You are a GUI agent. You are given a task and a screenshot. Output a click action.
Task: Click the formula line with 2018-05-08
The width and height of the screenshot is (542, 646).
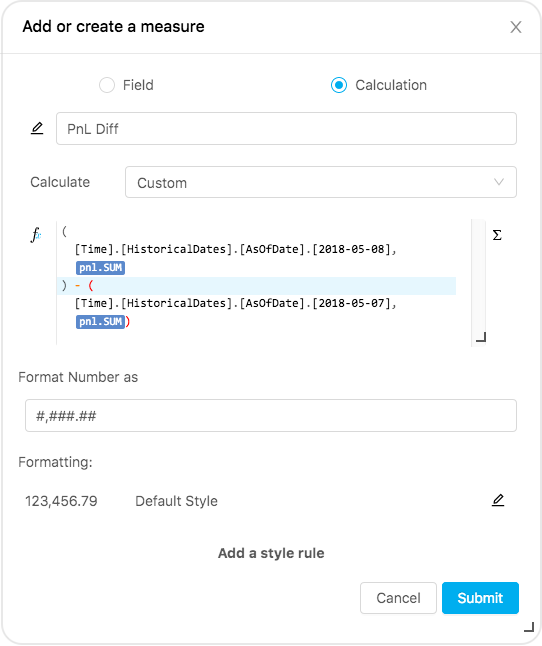tap(235, 249)
